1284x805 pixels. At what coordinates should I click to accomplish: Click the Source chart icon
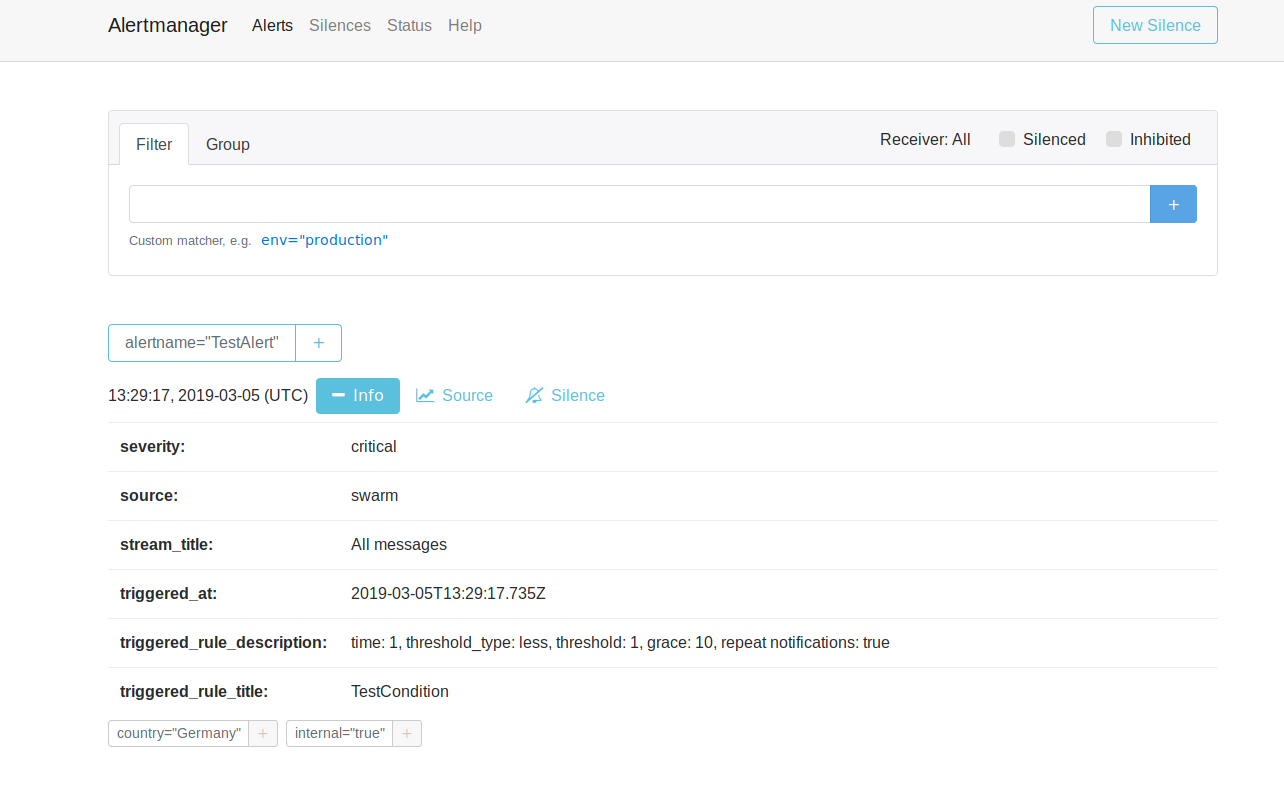425,395
